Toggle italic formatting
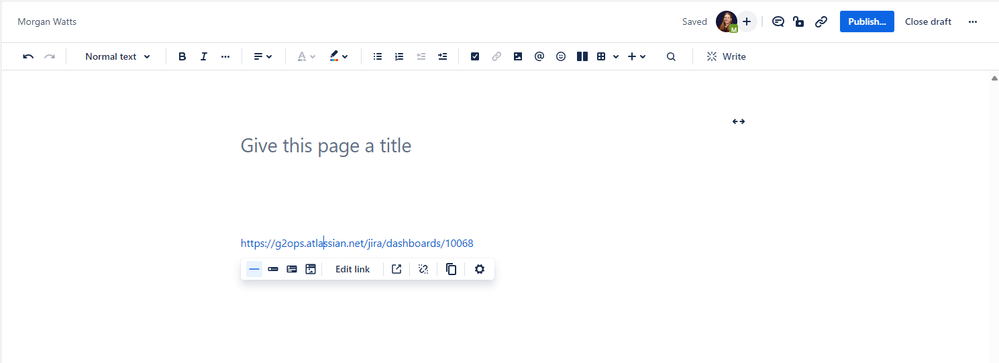 (204, 57)
